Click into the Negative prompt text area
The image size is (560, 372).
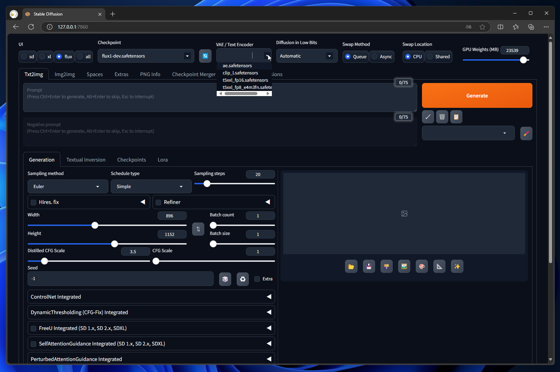[220, 132]
